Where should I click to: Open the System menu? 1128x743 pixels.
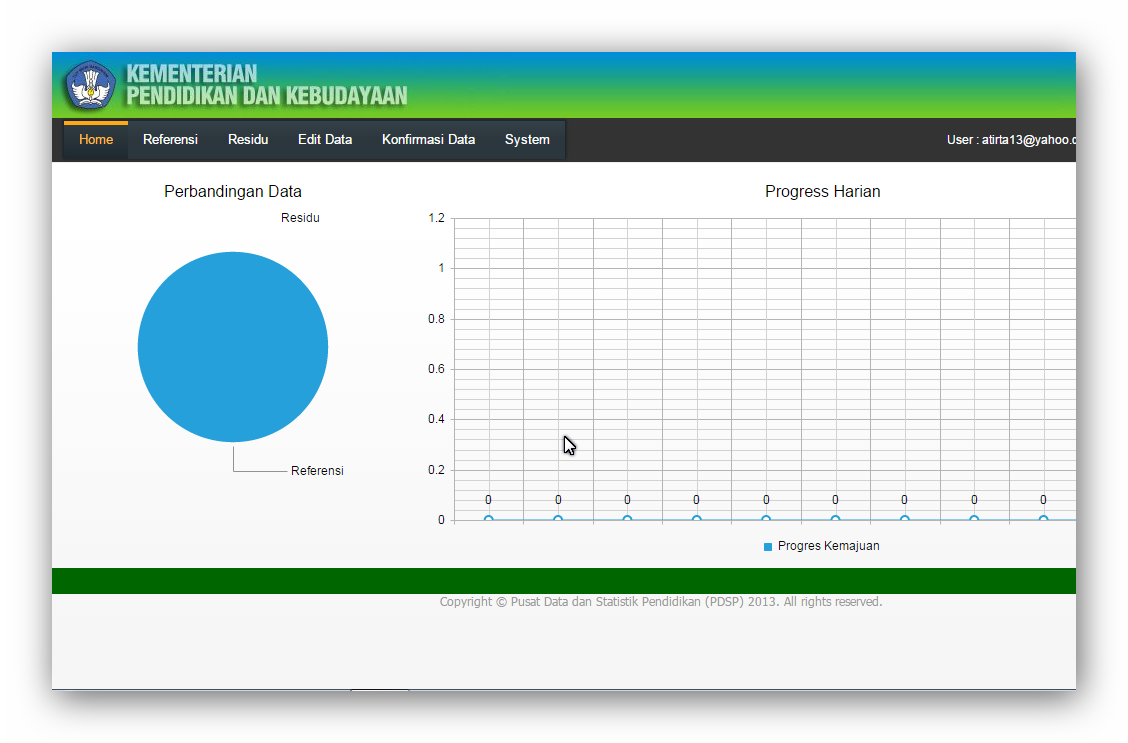click(527, 140)
